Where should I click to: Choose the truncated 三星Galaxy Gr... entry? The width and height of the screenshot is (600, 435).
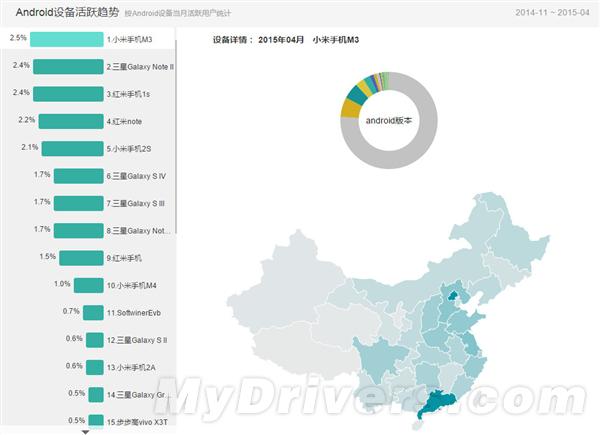[x=139, y=395]
